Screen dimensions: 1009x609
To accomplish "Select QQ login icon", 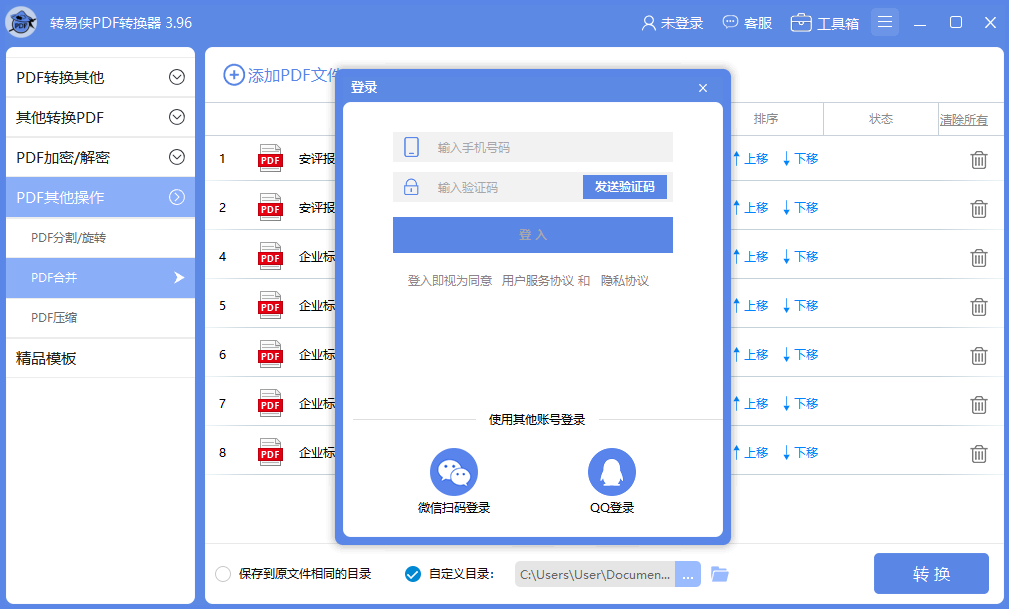I will (611, 471).
